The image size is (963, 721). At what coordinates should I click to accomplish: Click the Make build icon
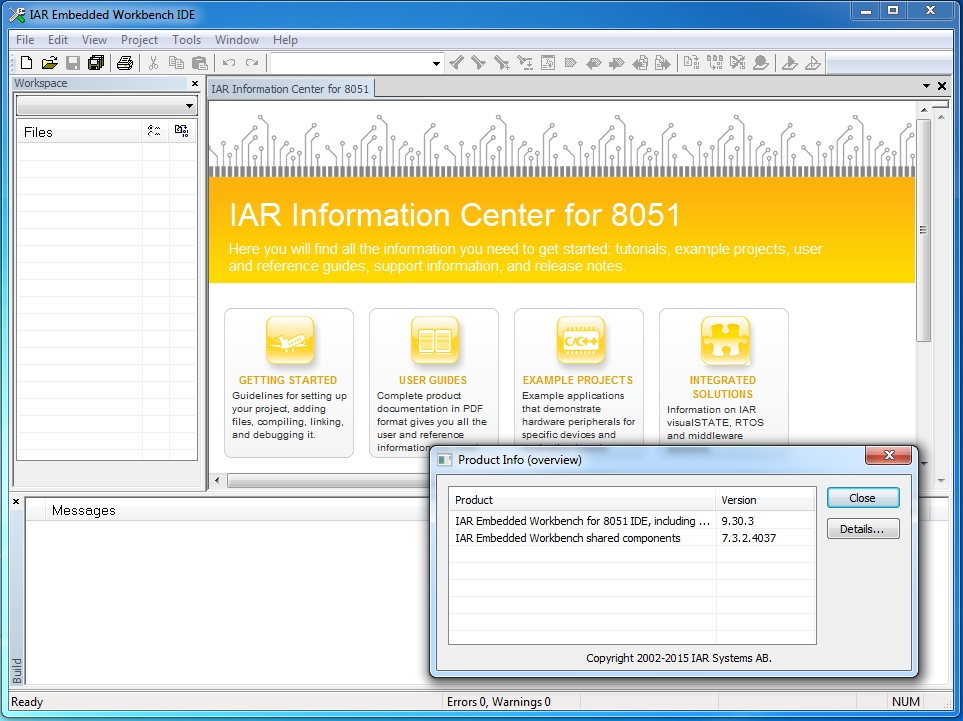click(715, 63)
